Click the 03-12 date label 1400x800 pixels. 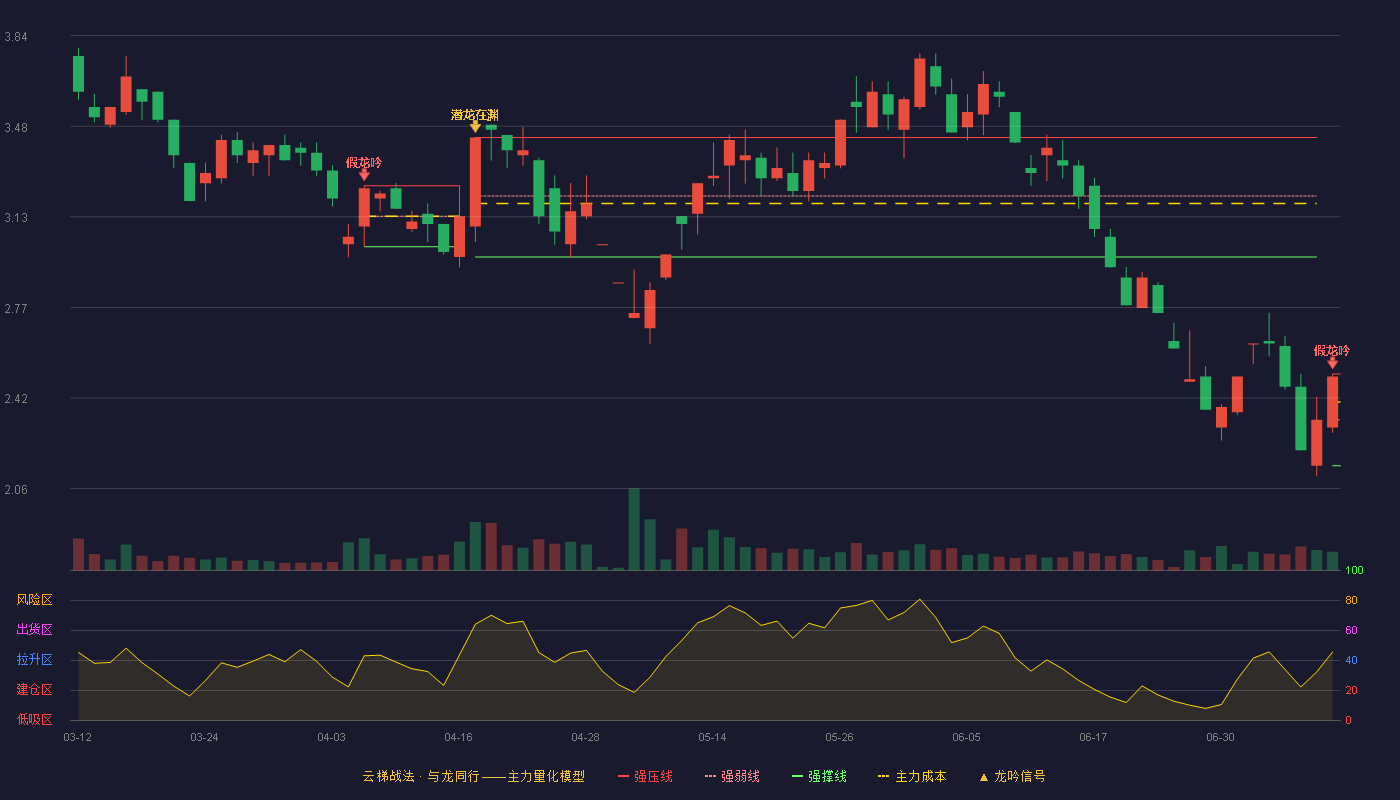pyautogui.click(x=77, y=737)
